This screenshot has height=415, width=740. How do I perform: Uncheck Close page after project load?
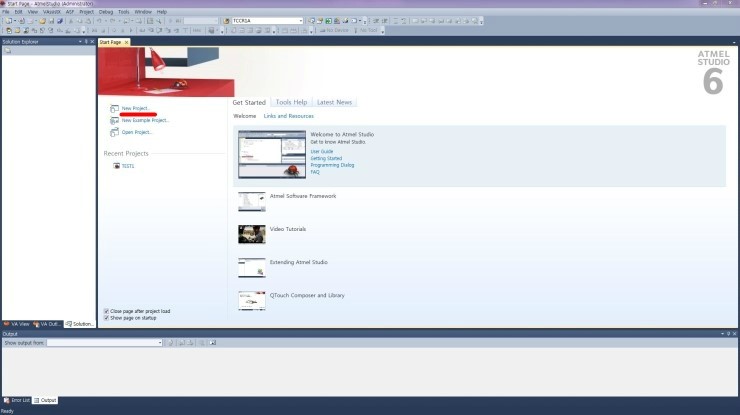[x=107, y=311]
